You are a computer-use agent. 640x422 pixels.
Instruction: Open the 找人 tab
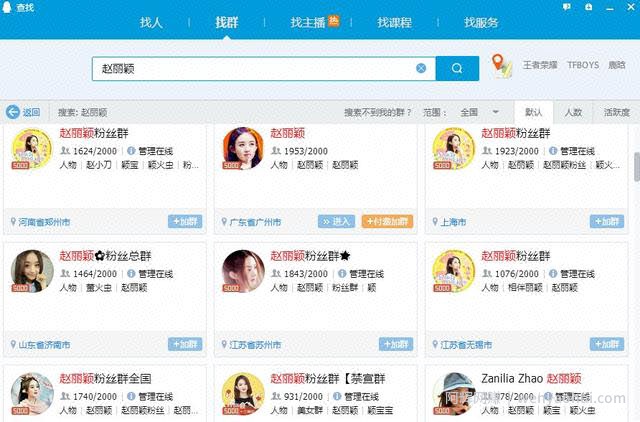151,22
